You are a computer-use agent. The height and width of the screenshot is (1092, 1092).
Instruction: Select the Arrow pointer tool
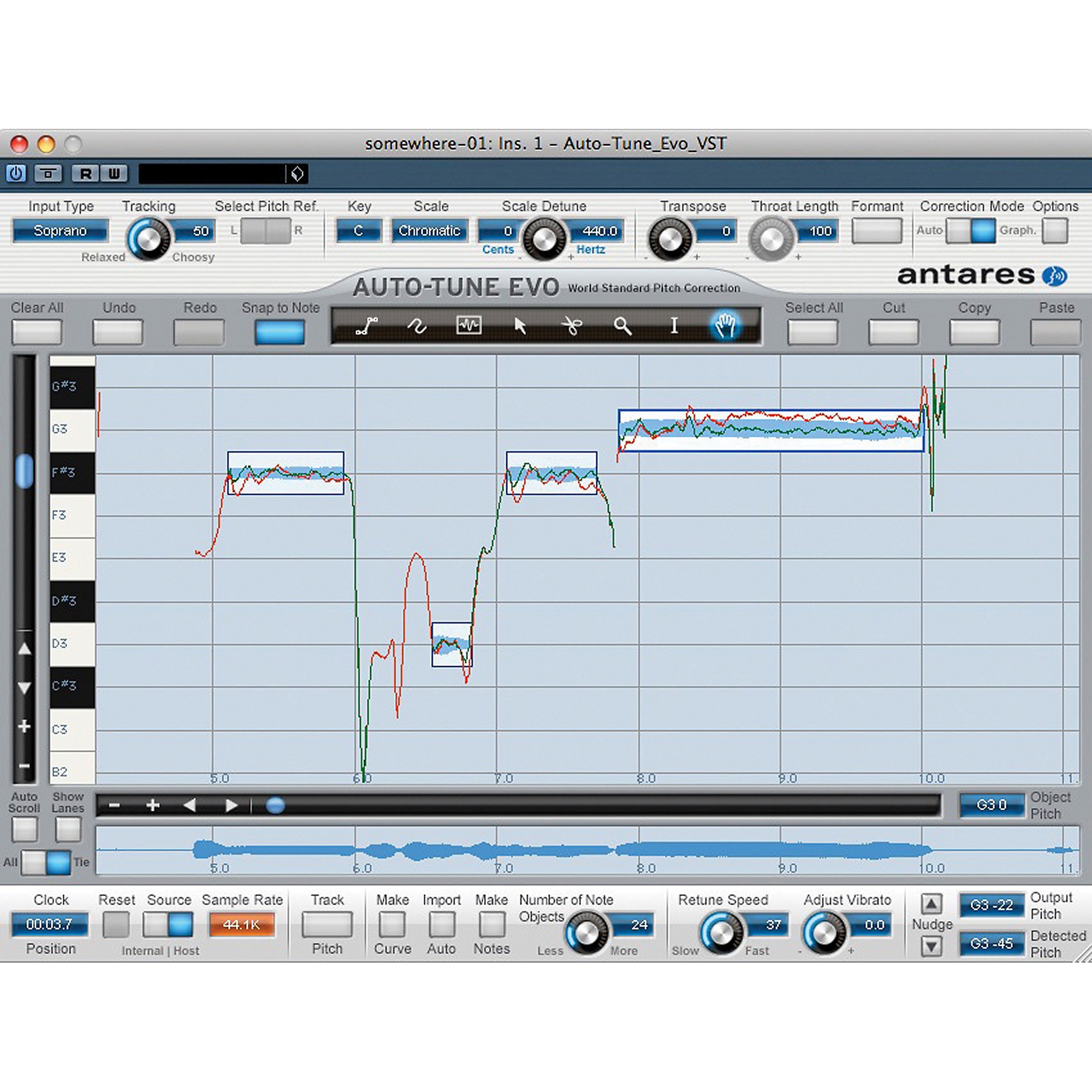520,326
